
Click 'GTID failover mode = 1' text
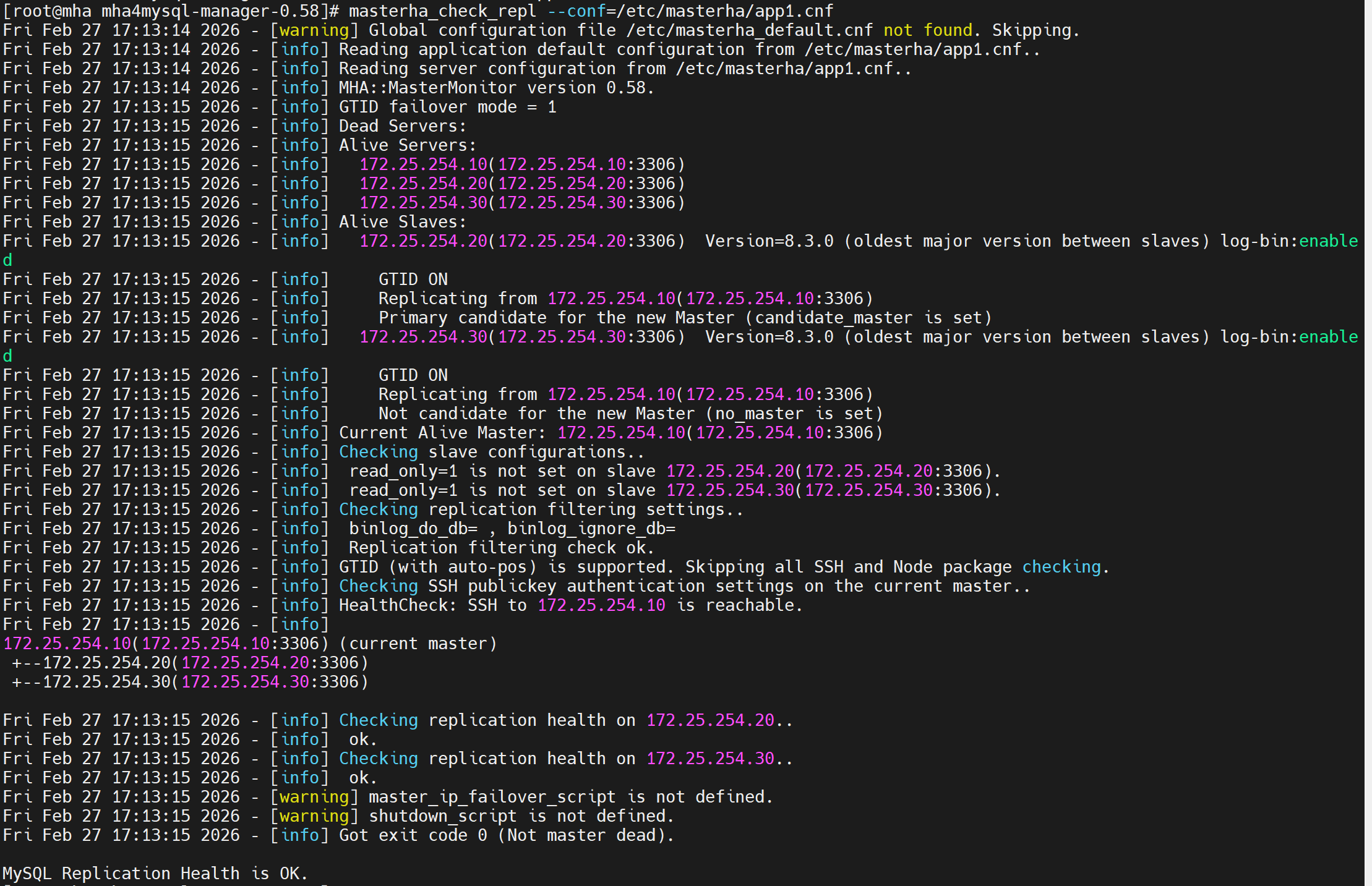447,107
